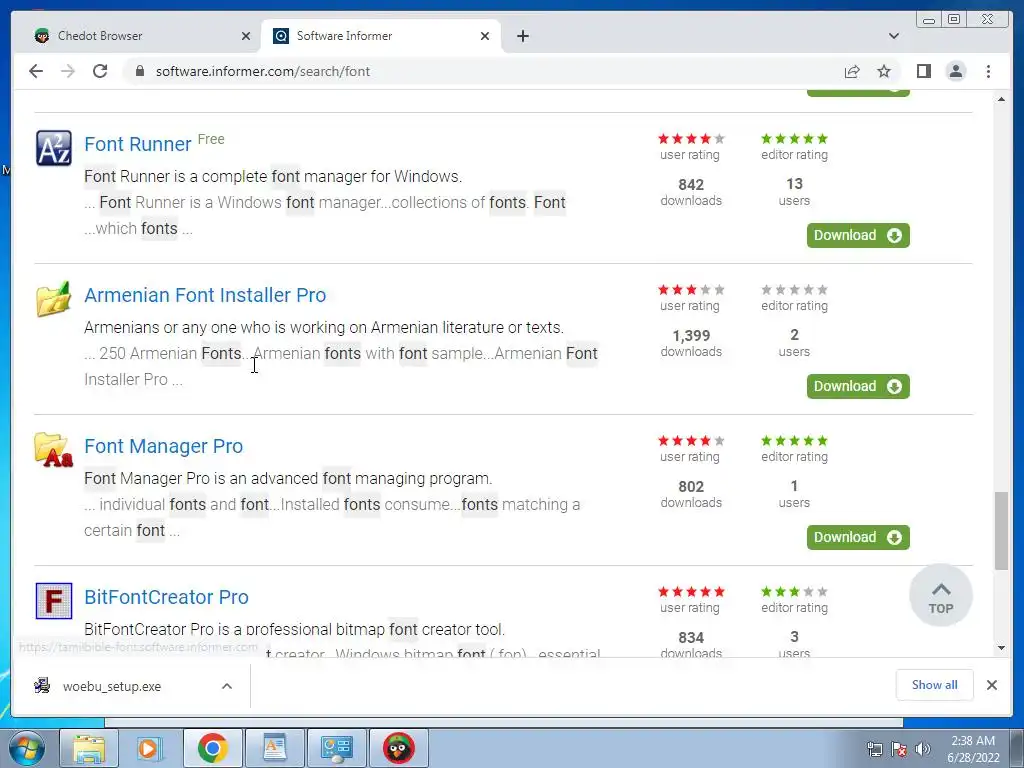Switch to Chedot Browser on taskbar
Viewport: 1024px width, 768px height.
coord(398,748)
